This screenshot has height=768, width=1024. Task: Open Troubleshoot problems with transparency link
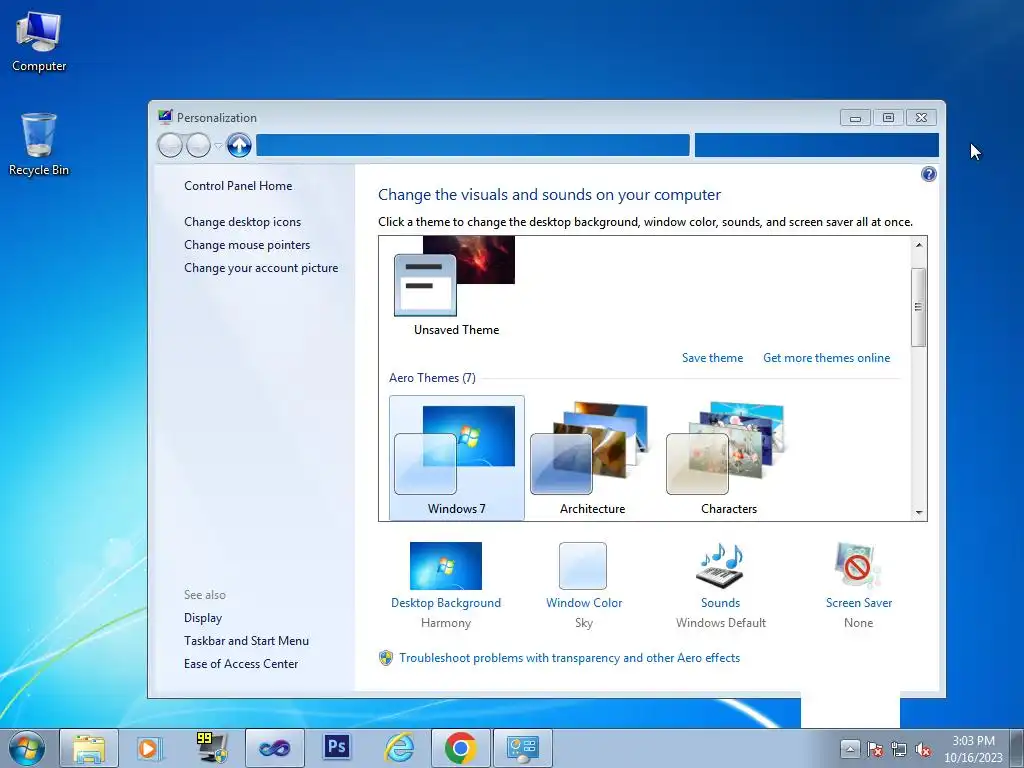tap(569, 658)
